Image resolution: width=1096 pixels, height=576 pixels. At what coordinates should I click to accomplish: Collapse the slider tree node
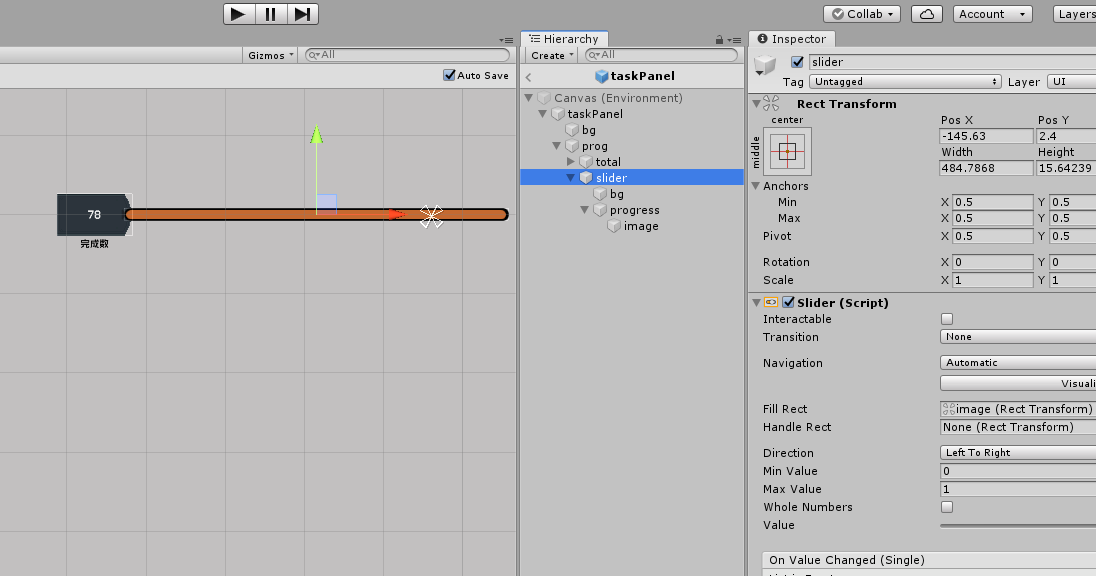click(571, 178)
